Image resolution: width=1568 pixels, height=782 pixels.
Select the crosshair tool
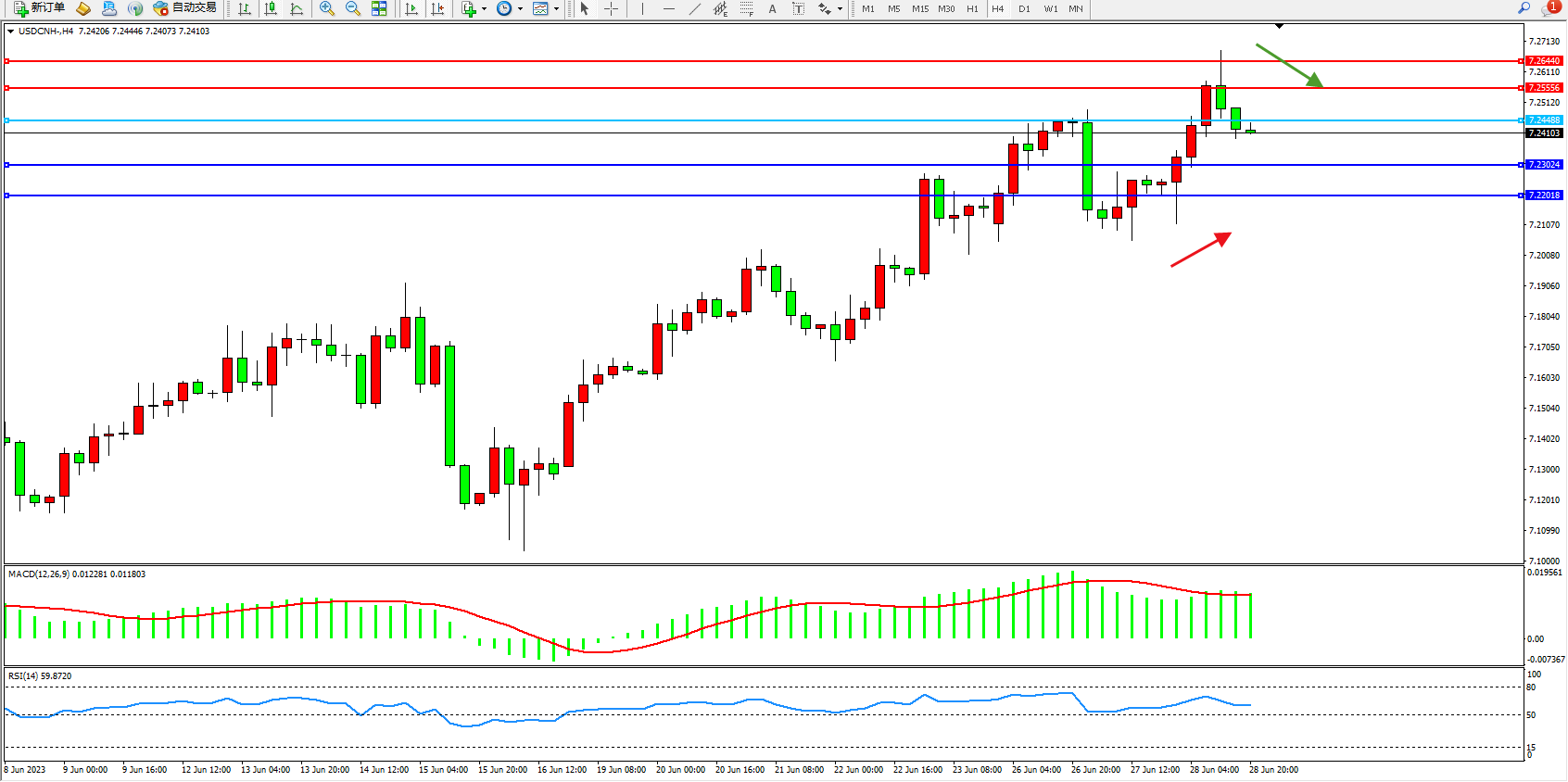pyautogui.click(x=612, y=8)
